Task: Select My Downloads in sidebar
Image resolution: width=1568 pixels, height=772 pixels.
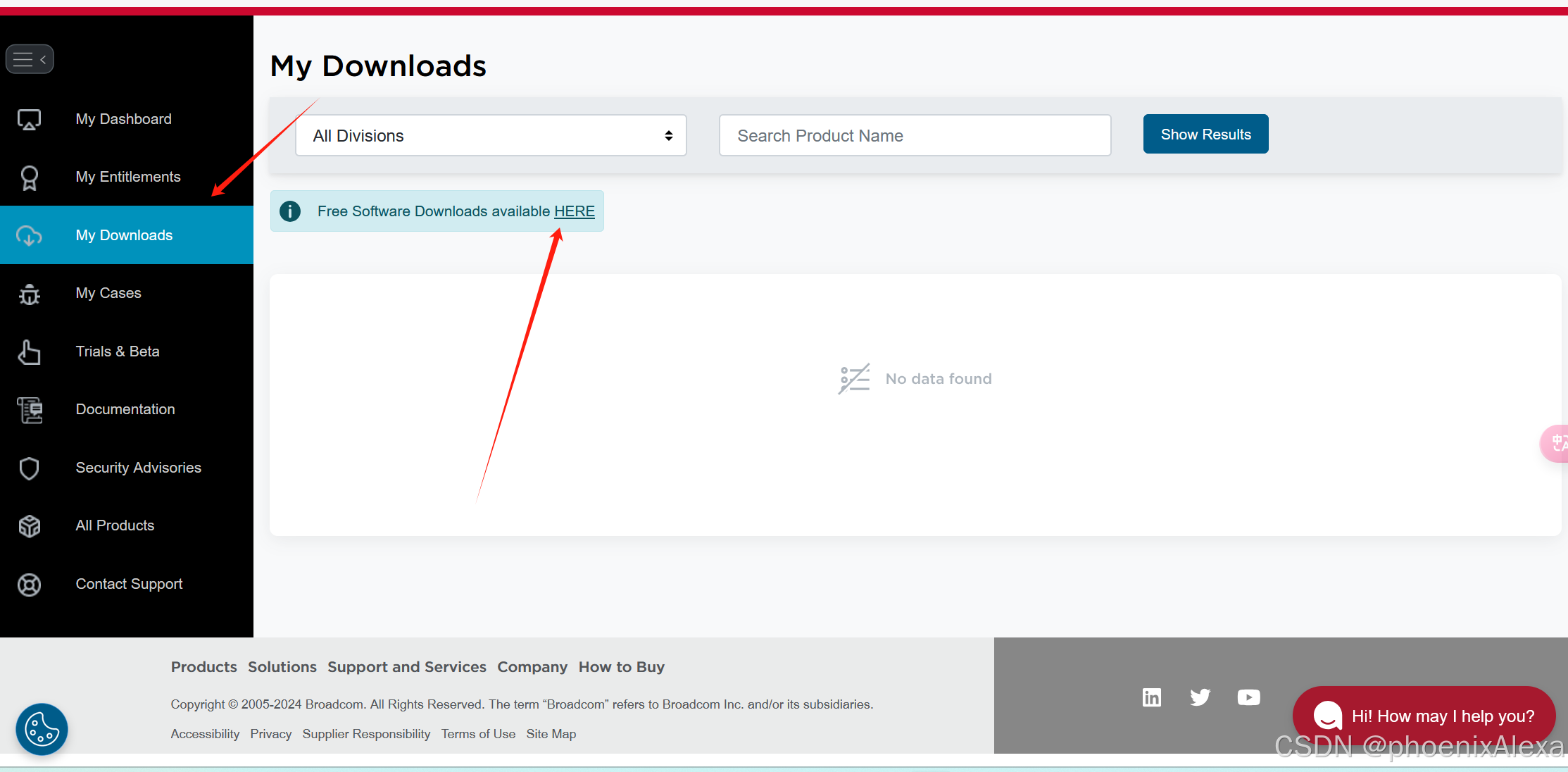Action: point(127,235)
